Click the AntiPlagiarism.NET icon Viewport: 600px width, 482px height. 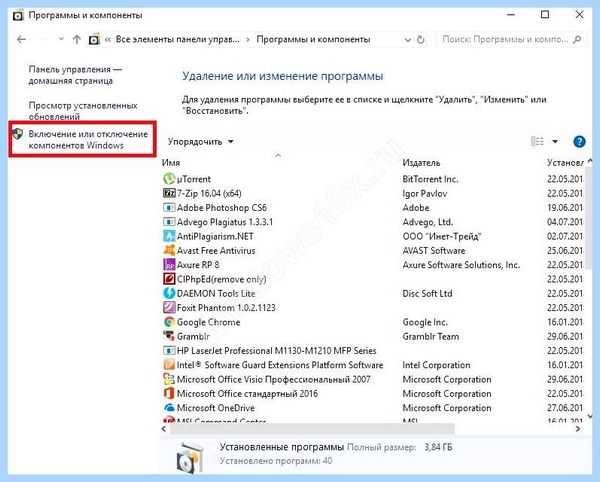coord(169,236)
